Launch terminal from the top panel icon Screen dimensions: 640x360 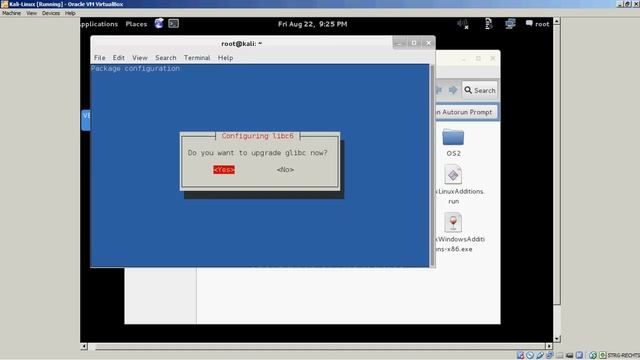click(x=173, y=24)
